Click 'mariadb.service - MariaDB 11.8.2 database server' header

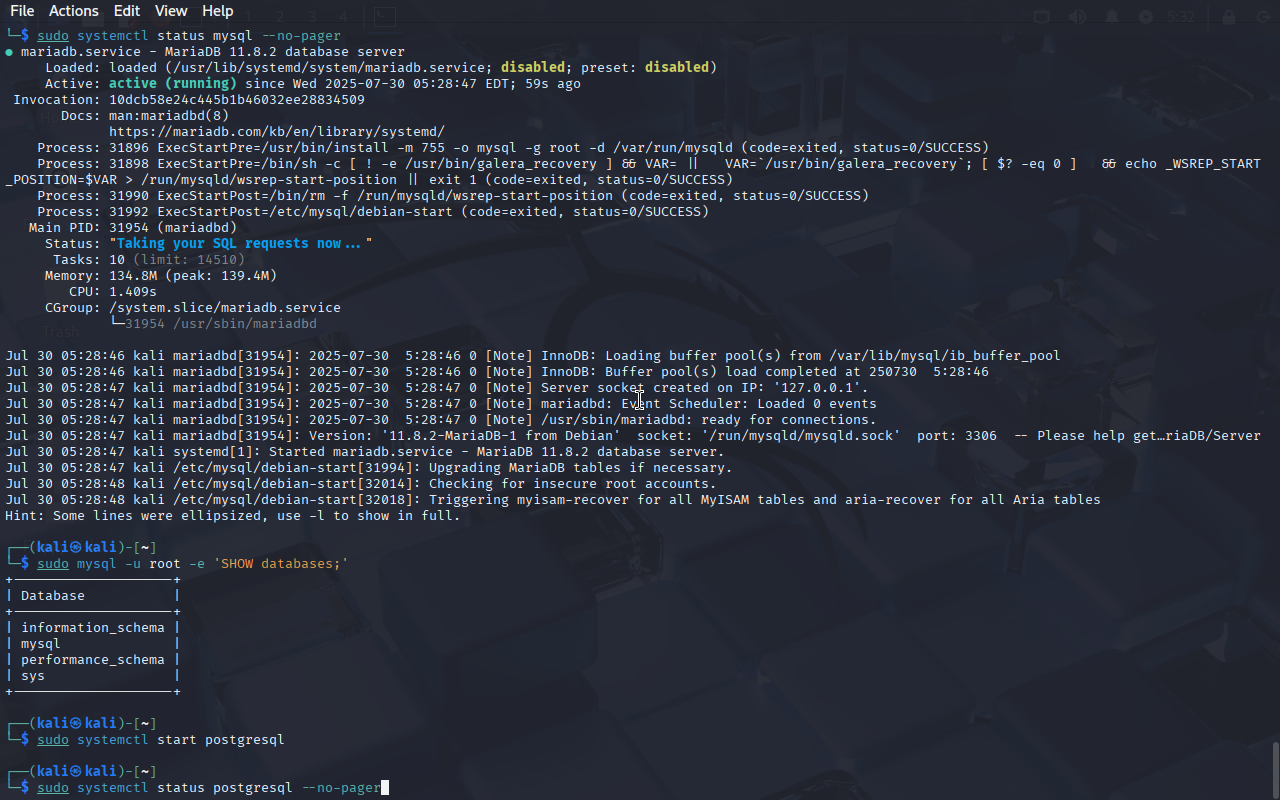coord(213,52)
